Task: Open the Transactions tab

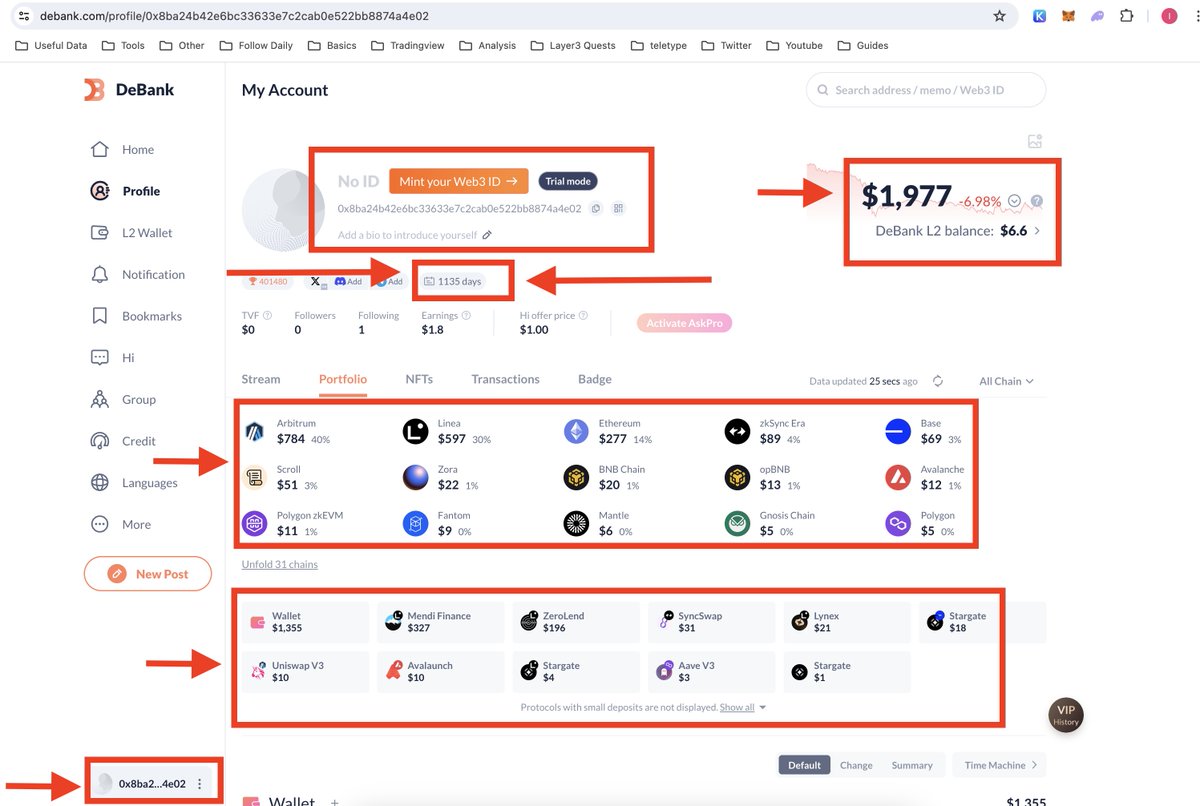Action: 505,379
